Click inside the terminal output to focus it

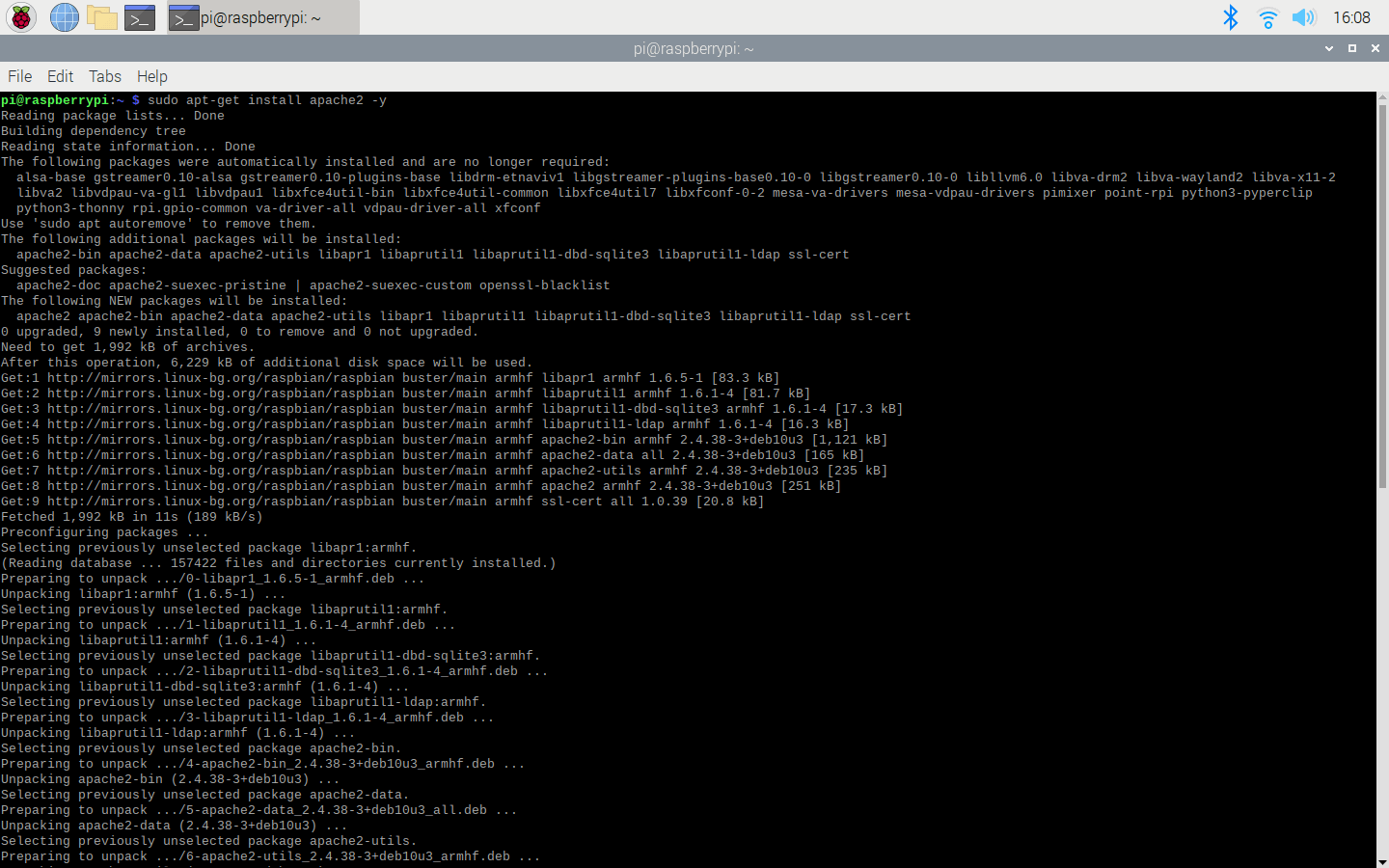tap(675, 482)
